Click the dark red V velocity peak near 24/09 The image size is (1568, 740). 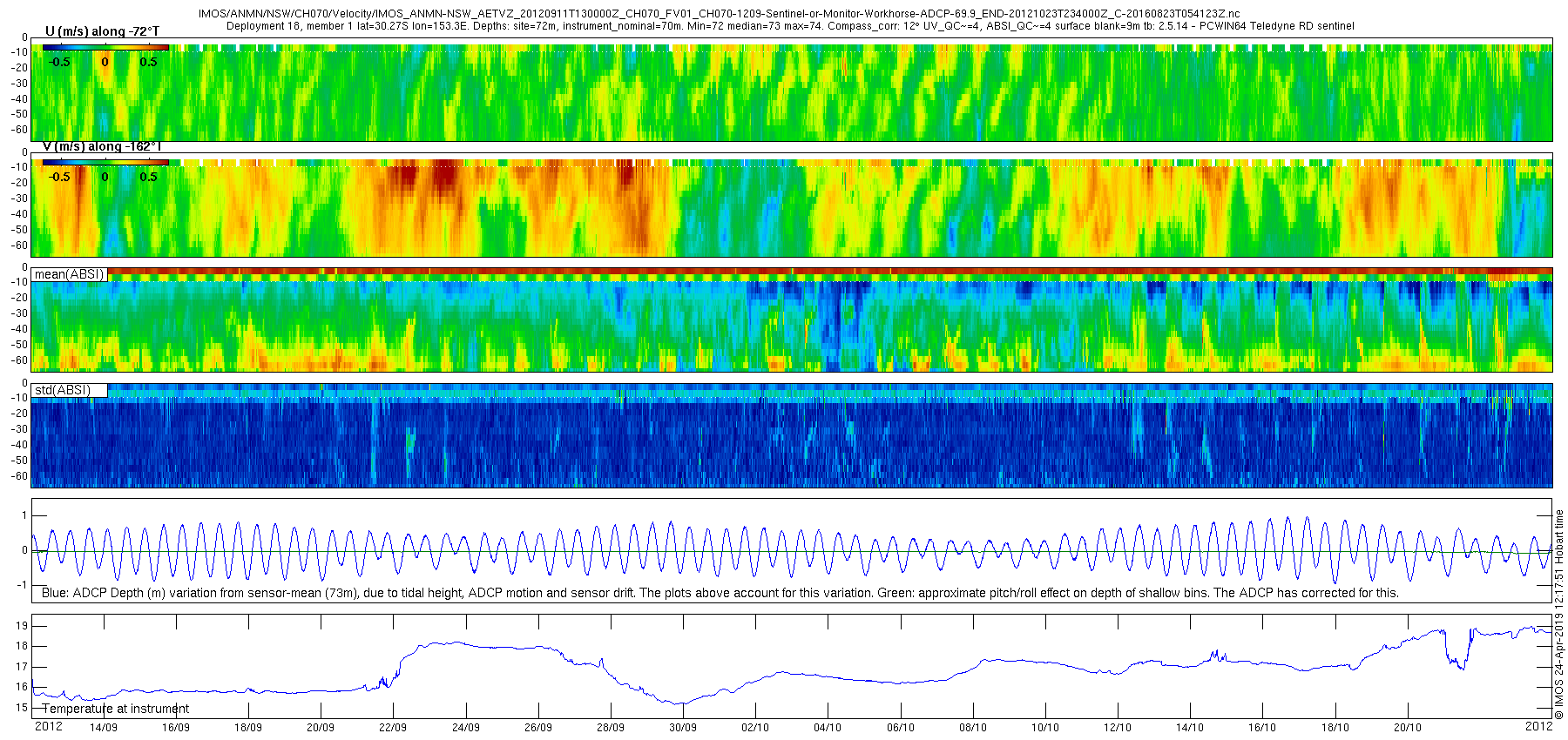point(444,178)
